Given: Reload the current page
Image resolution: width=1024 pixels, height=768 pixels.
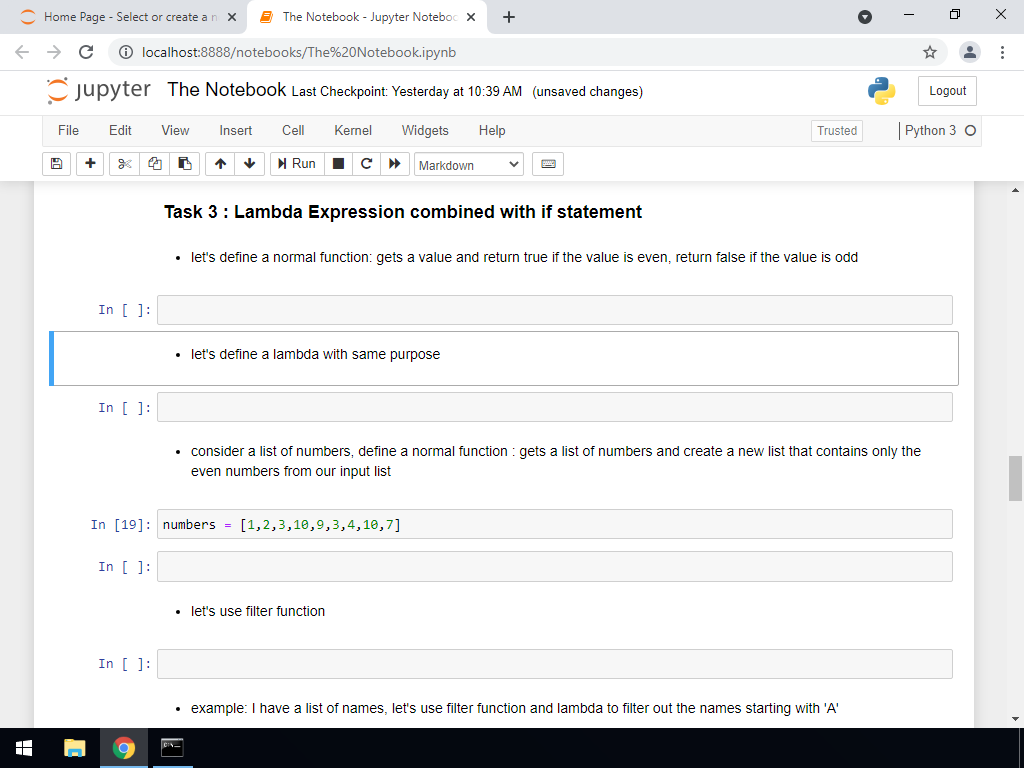Looking at the screenshot, I should click(x=86, y=52).
